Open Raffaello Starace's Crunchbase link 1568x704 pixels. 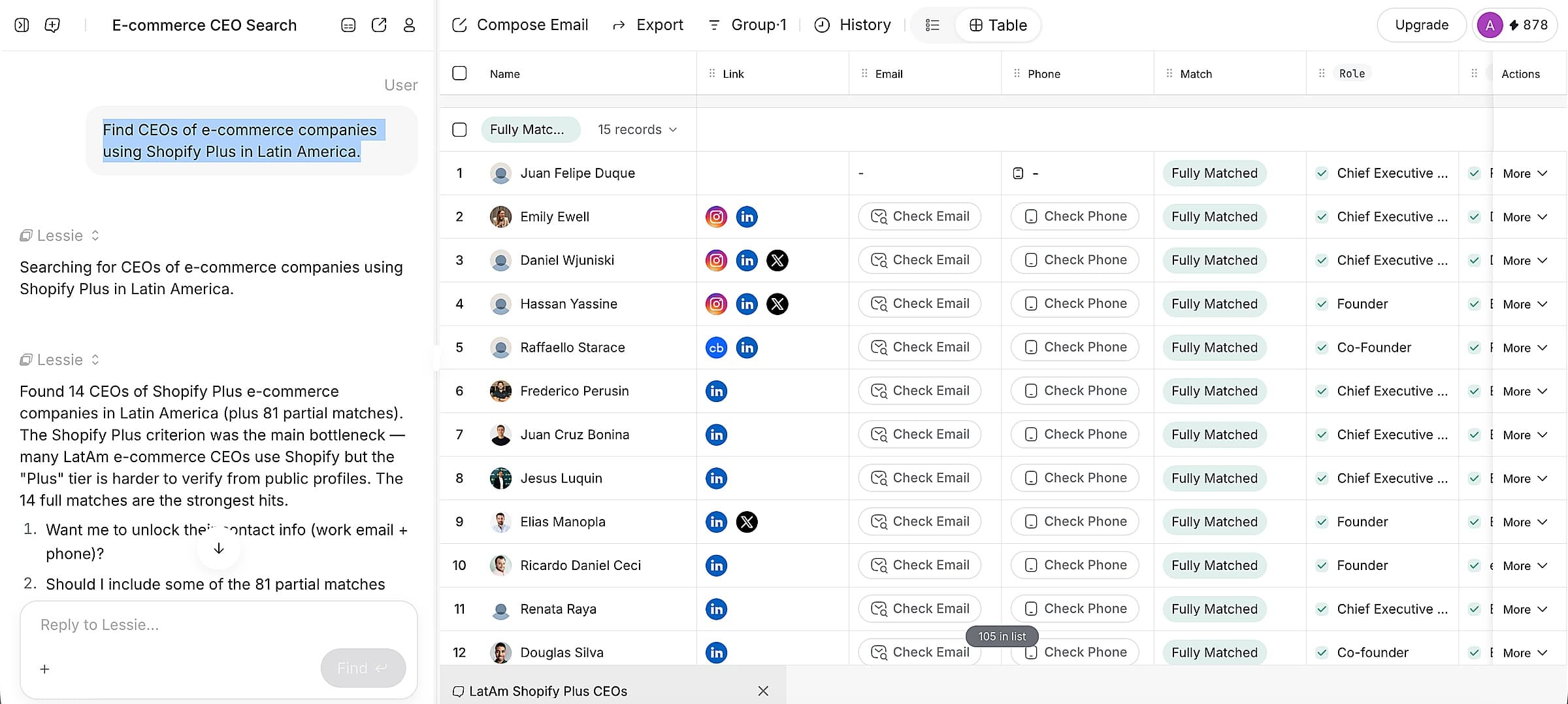716,347
